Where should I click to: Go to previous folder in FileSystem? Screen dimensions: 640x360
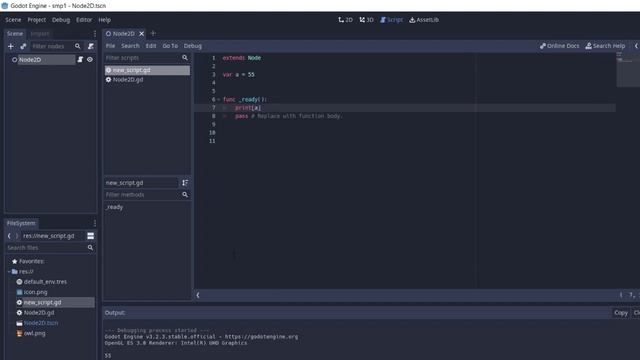click(x=9, y=236)
